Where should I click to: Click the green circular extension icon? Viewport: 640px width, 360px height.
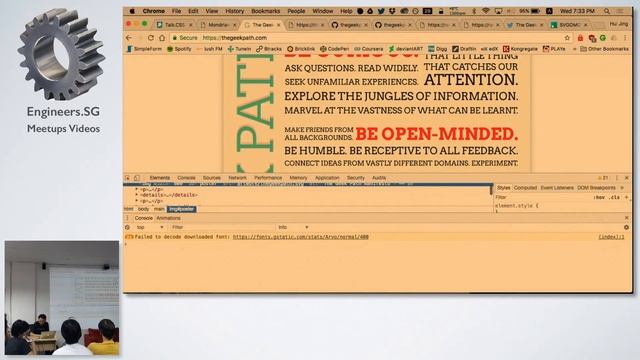tap(602, 38)
